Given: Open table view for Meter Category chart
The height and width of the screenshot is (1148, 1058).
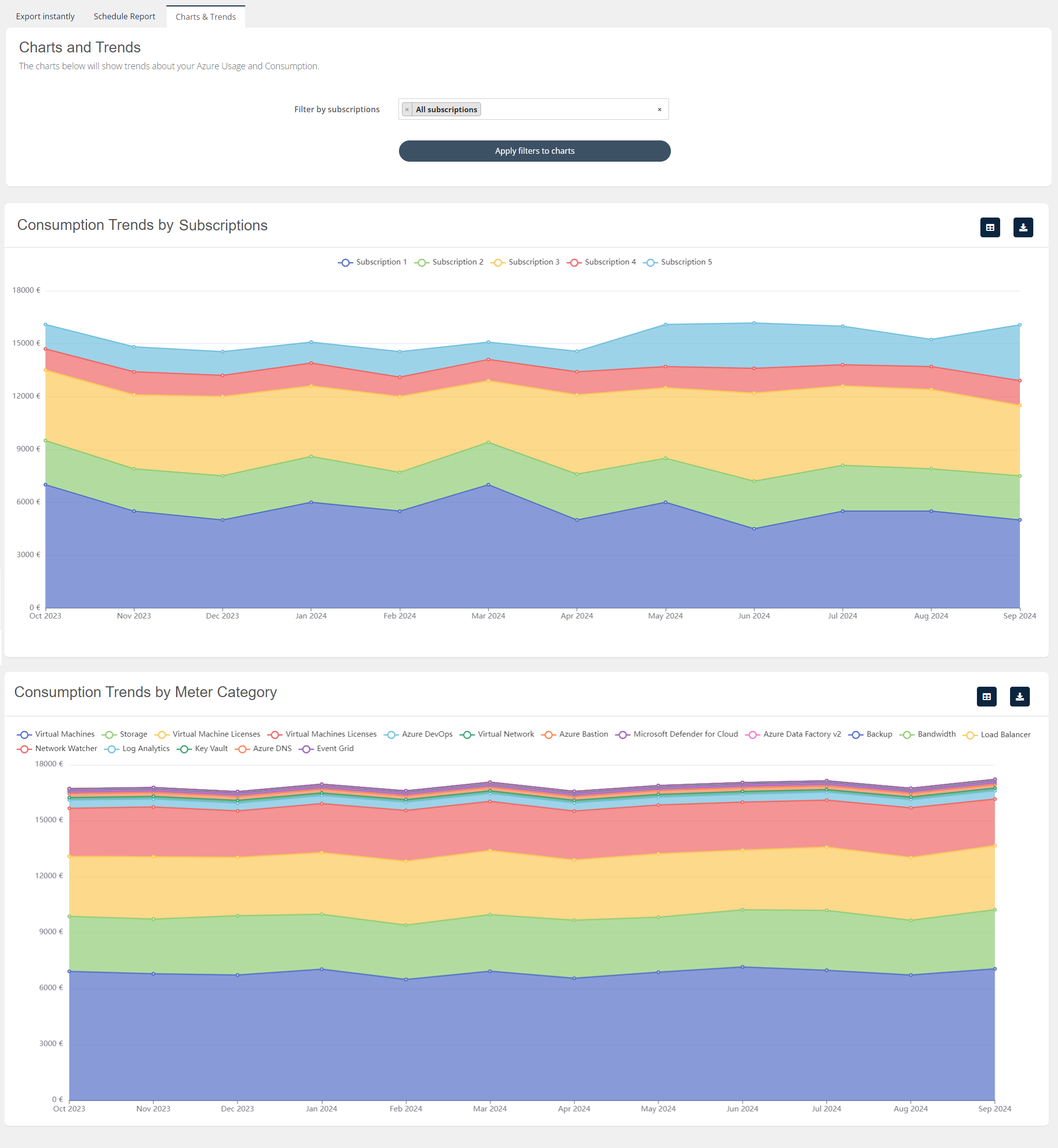Looking at the screenshot, I should click(986, 696).
